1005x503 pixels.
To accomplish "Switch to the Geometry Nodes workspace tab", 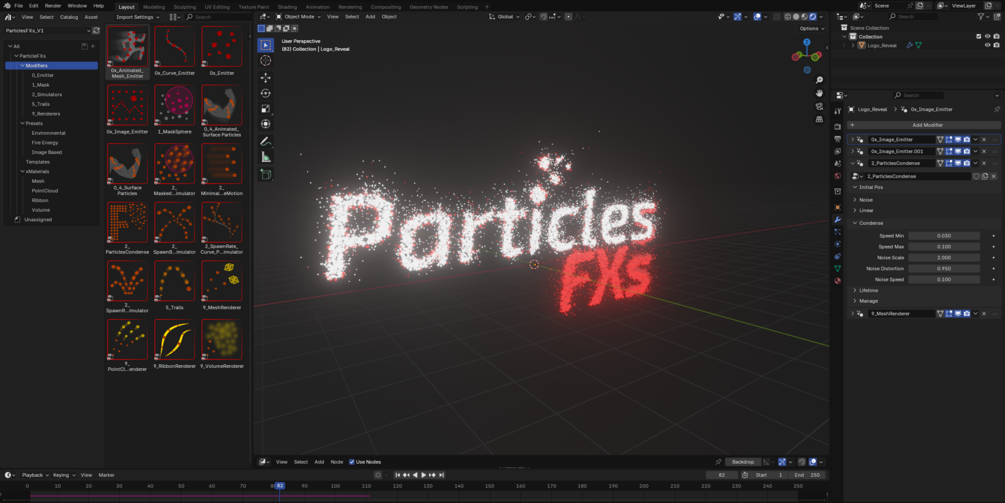I will point(429,7).
